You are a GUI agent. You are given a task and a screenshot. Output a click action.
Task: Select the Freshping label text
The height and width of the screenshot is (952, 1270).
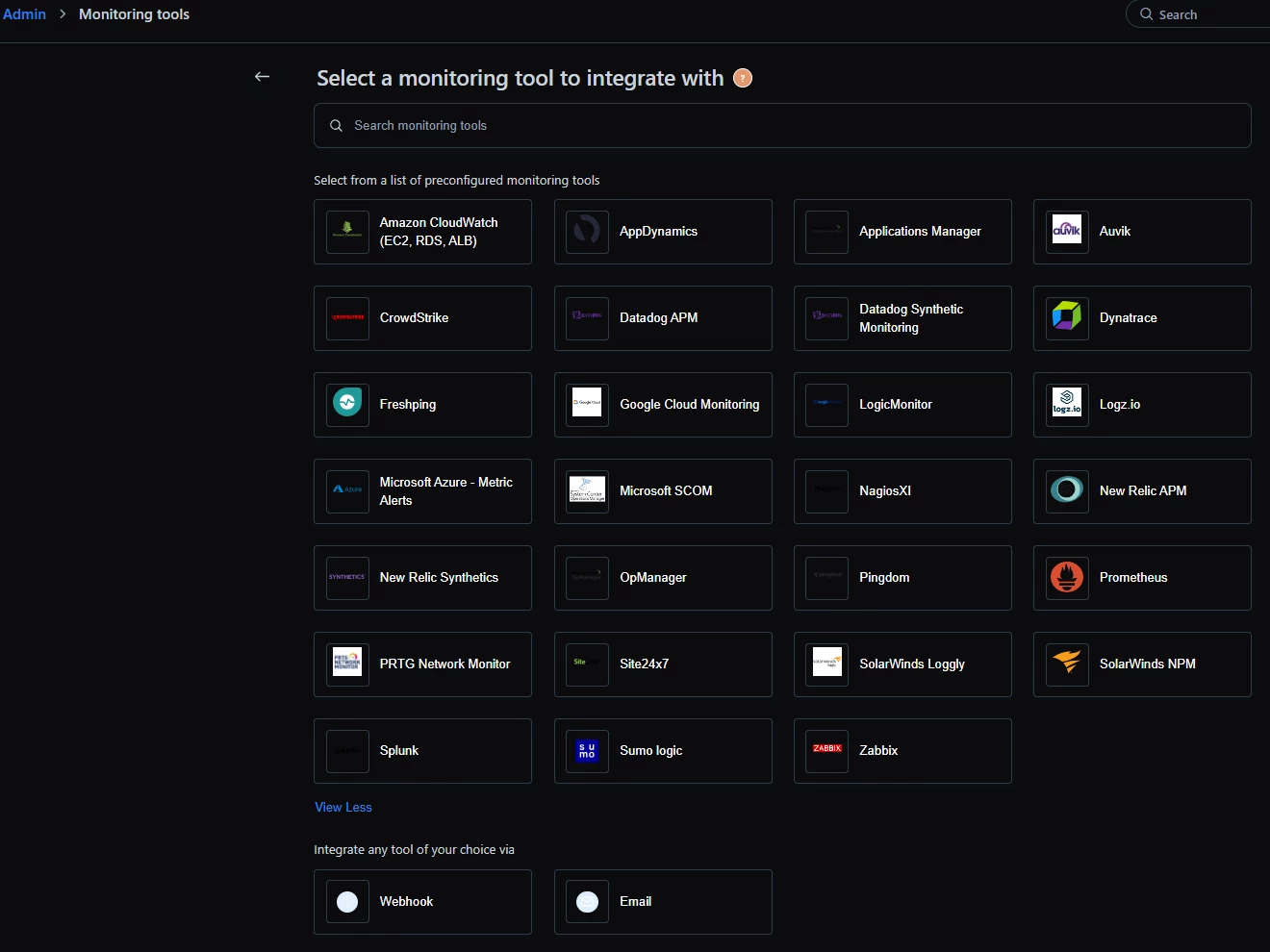[408, 405]
